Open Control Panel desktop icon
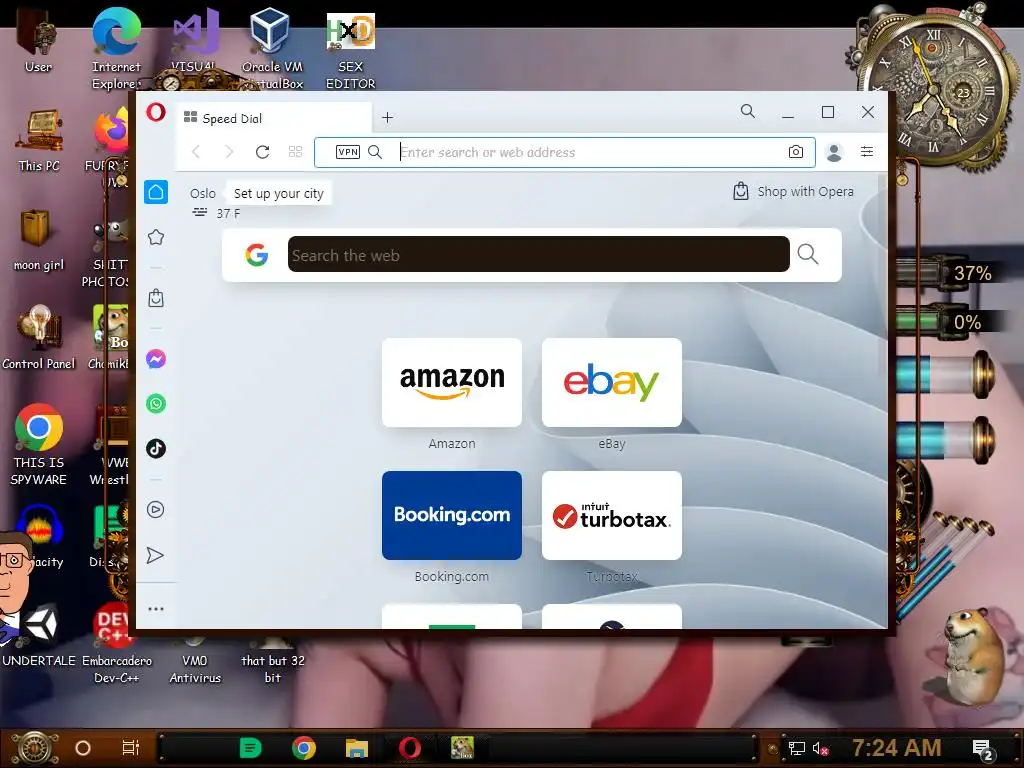The height and width of the screenshot is (768, 1024). point(39,338)
